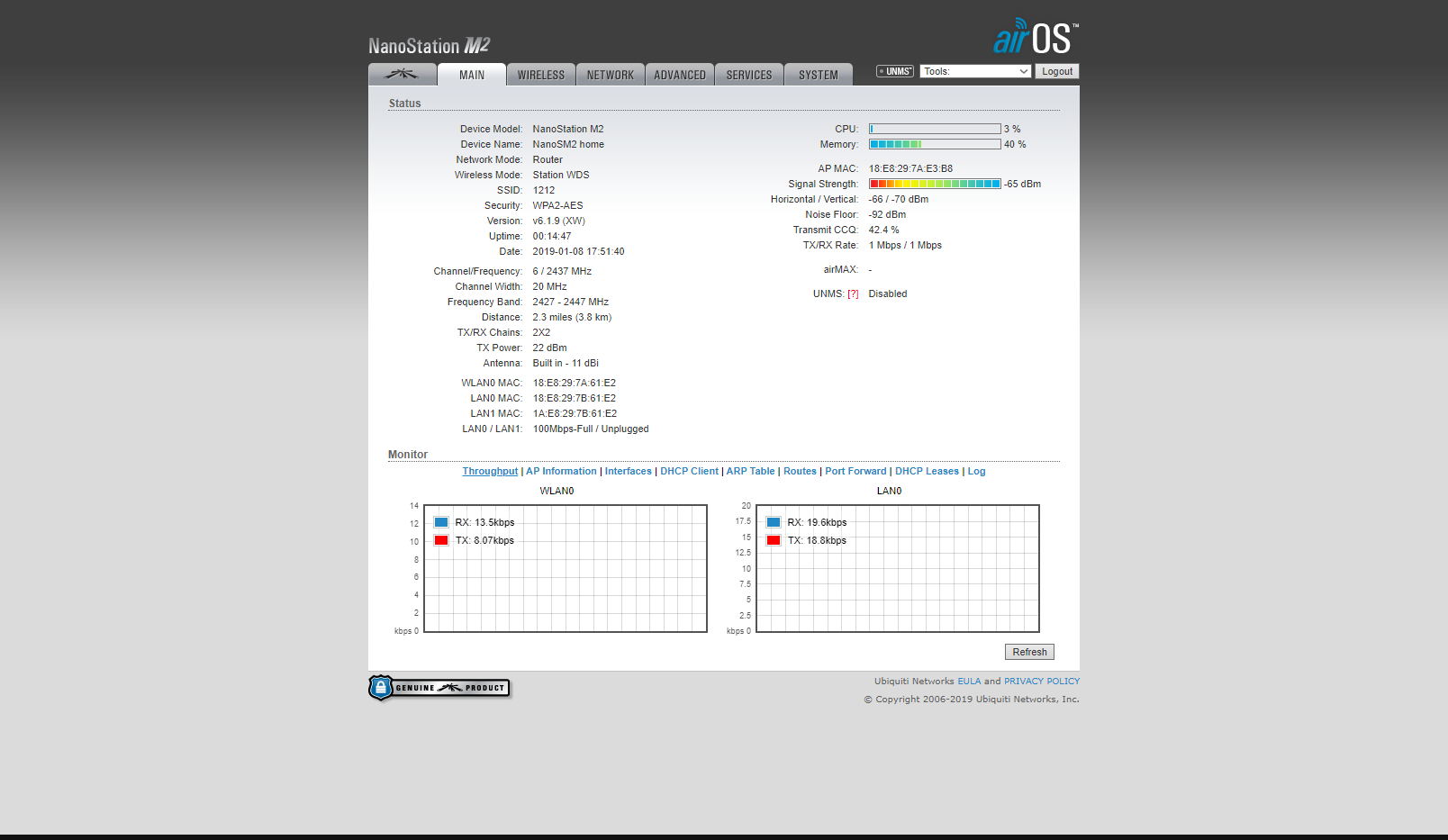Open the Tools dropdown

tap(975, 71)
